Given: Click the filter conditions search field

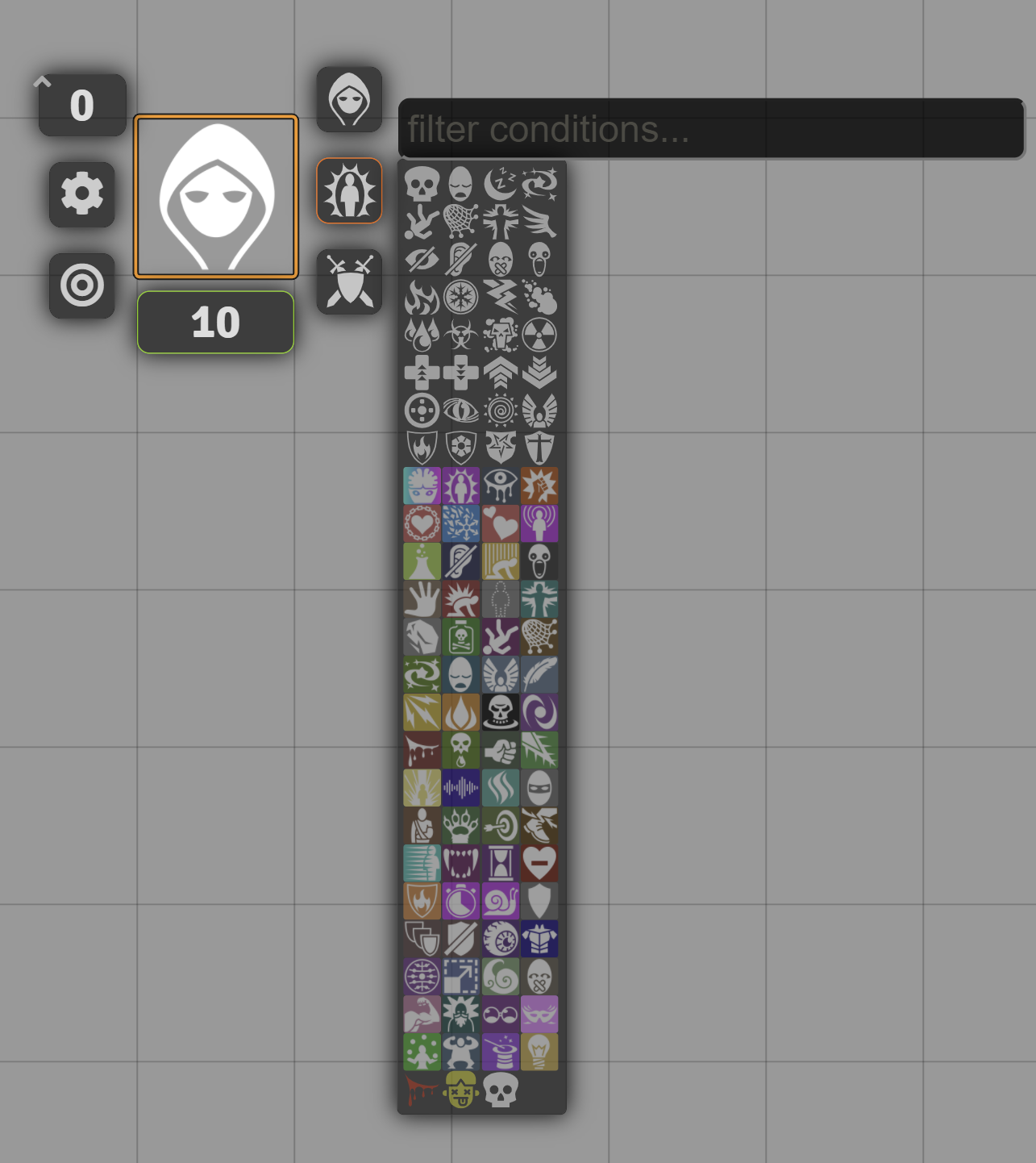Looking at the screenshot, I should point(711,128).
